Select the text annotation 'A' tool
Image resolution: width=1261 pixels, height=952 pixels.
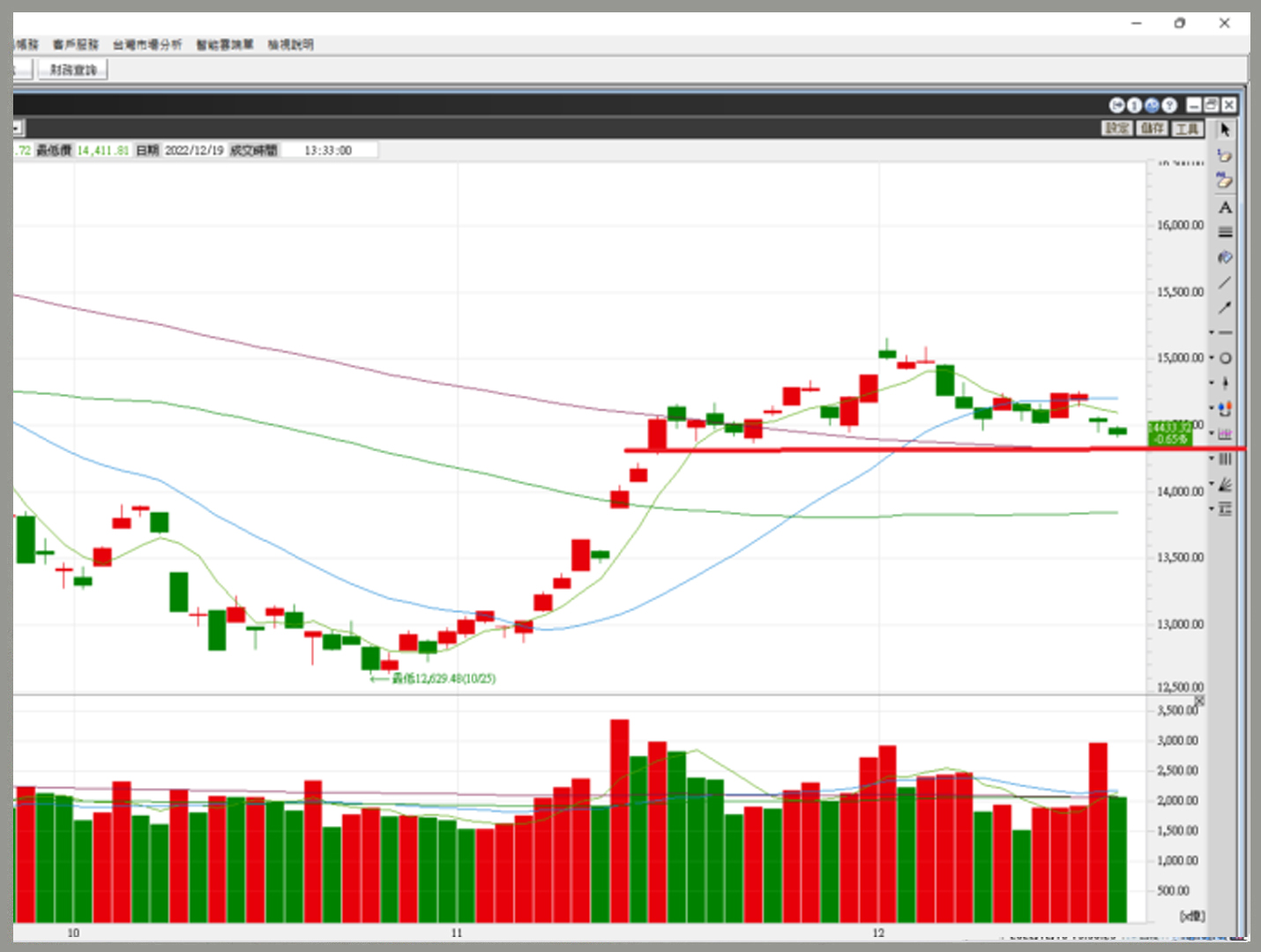pyautogui.click(x=1225, y=207)
